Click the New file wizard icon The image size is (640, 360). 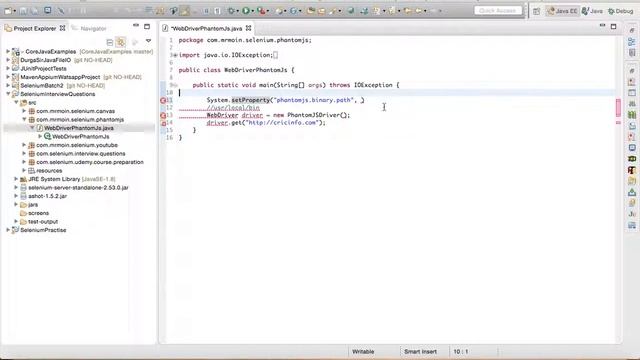[x=7, y=11]
